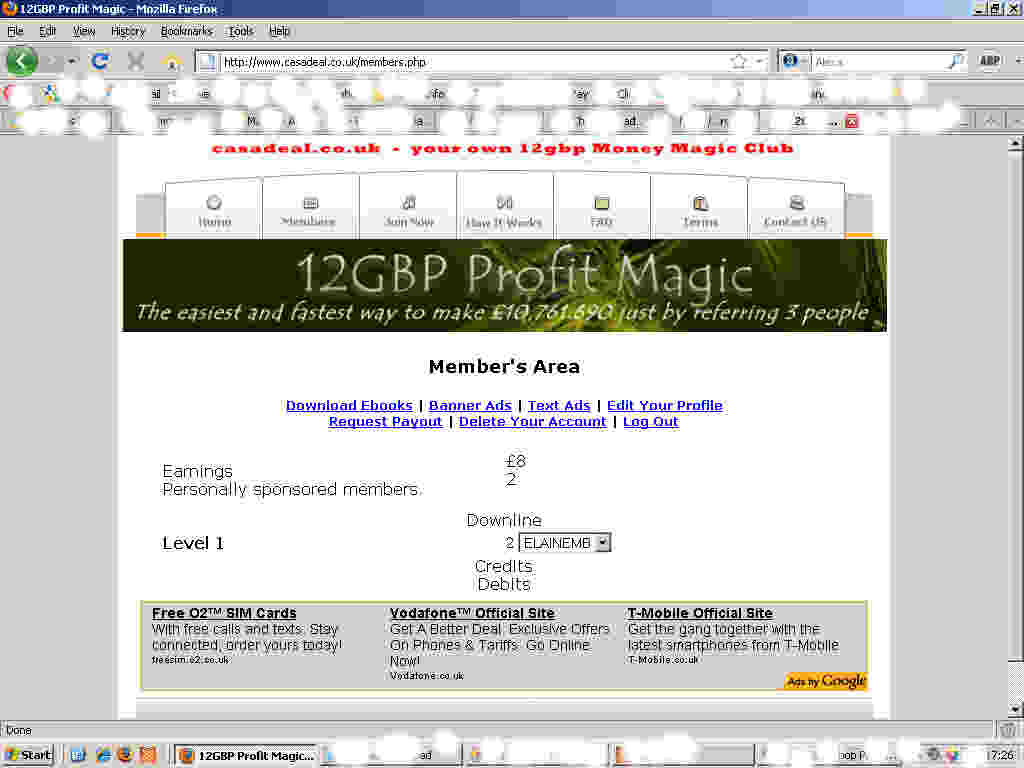Click the Member's Area heading

pyautogui.click(x=504, y=367)
